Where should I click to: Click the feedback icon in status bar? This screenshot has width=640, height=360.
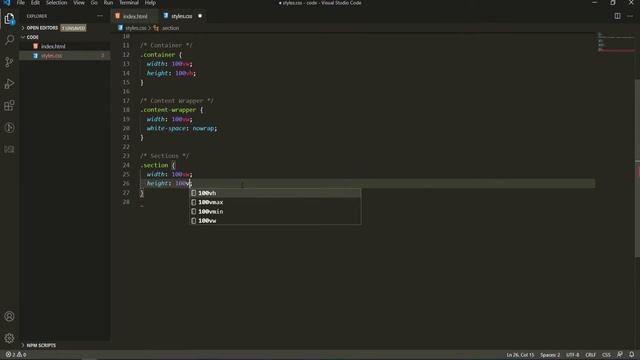tap(620, 355)
